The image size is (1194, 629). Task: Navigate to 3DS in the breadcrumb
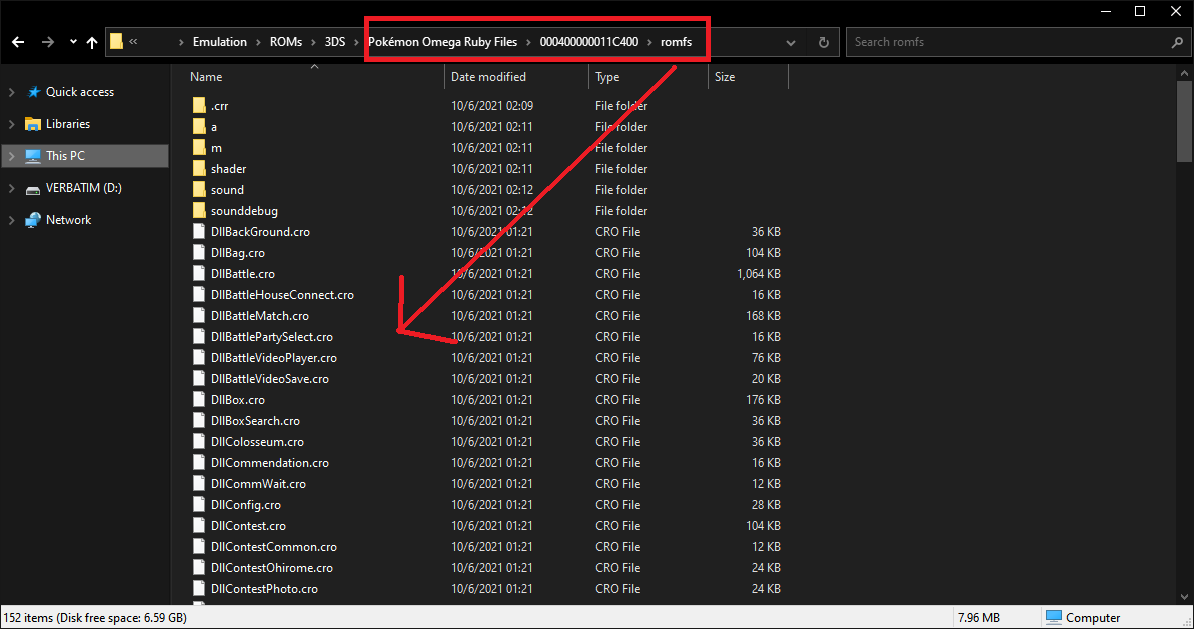tap(333, 42)
